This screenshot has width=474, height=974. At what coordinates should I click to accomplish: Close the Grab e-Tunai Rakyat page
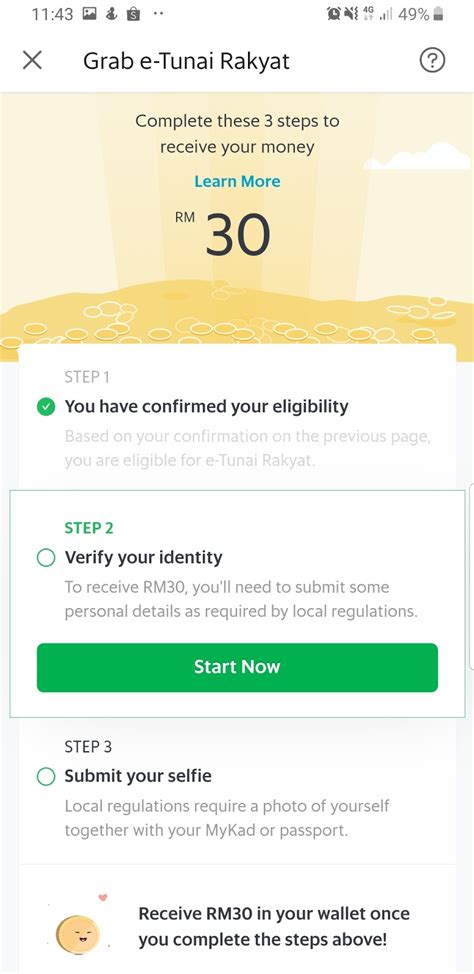[32, 61]
